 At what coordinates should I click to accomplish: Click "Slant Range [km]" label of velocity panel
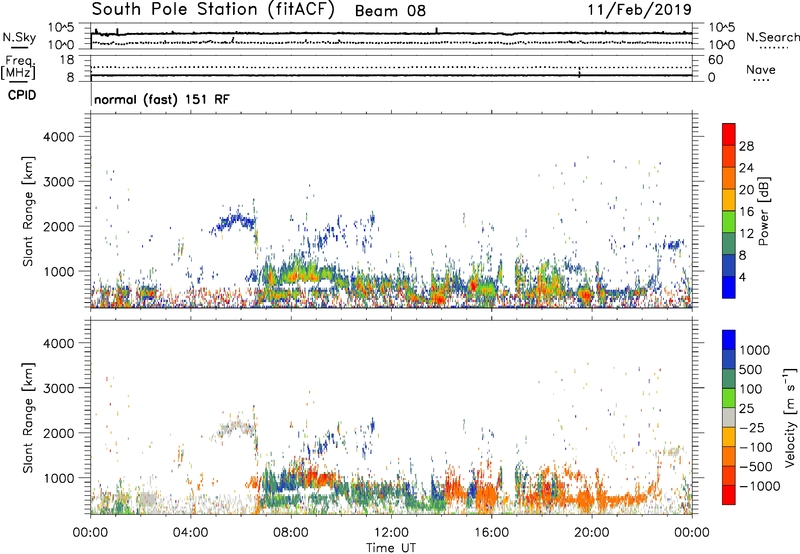tap(28, 418)
